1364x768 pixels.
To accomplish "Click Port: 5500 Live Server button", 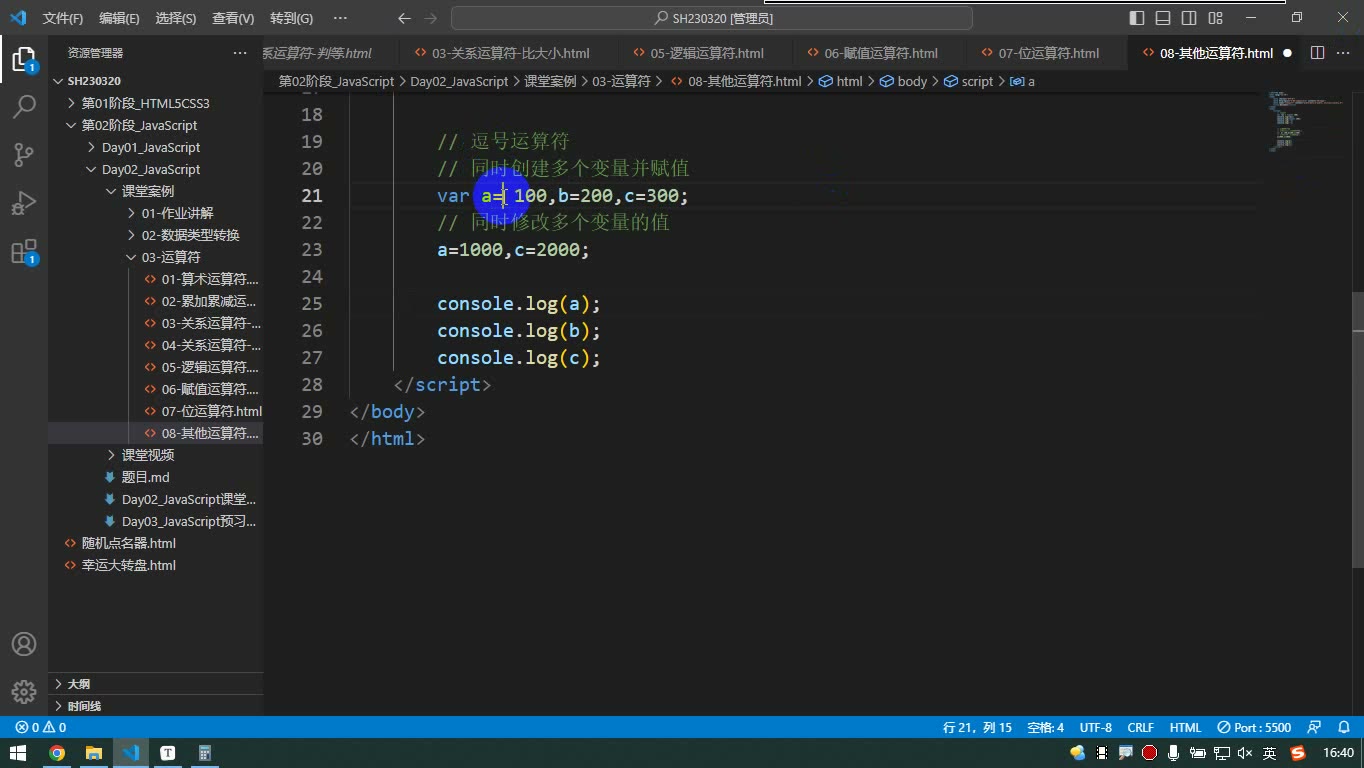I will point(1255,727).
